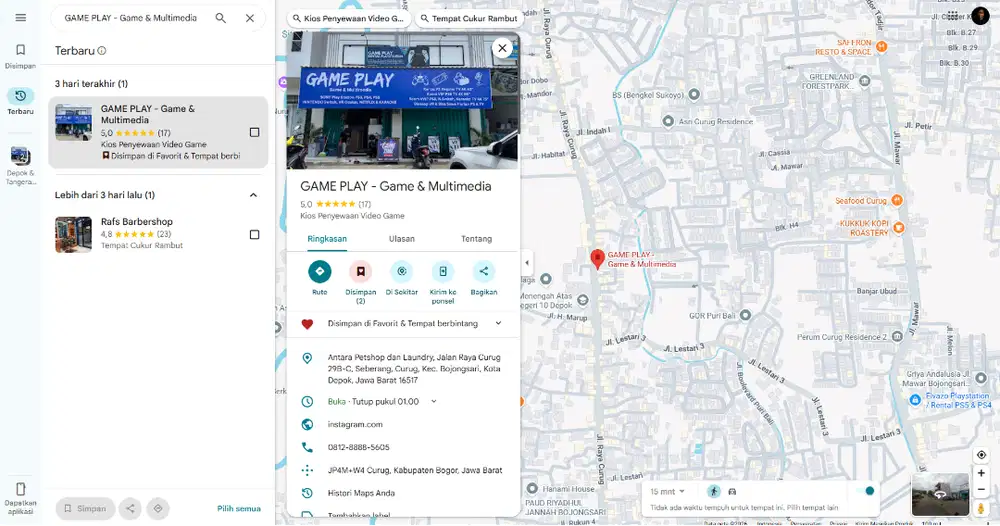Open the Street View preview thumbnail
Viewport: 1000px width, 526px height.
point(940,494)
